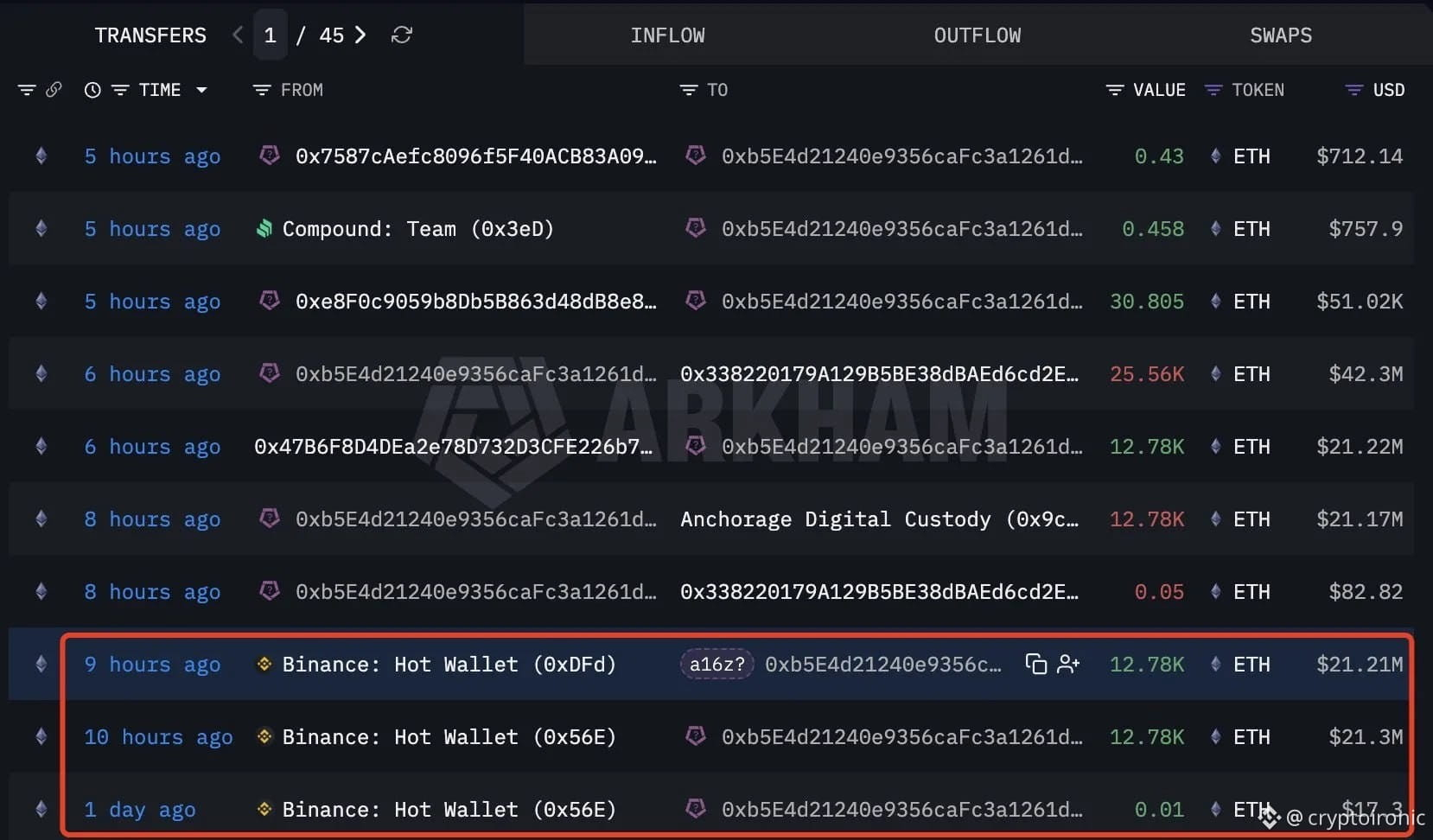1433x840 pixels.
Task: Click the Ethereum chain icon in the $21.21M row
Action: tap(41, 665)
